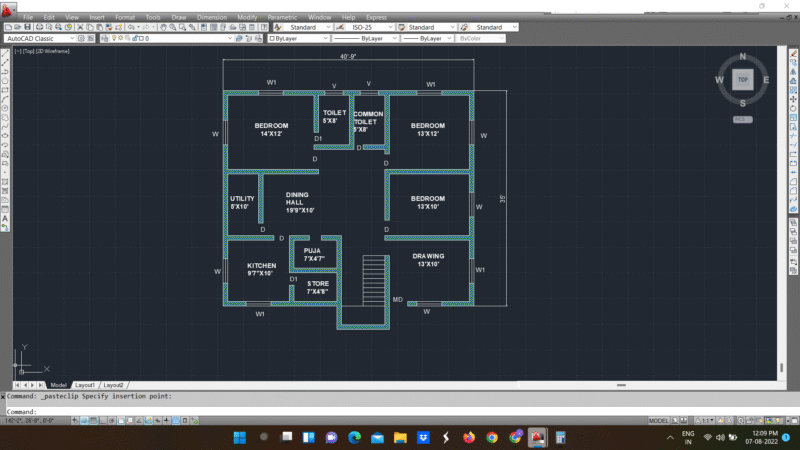800x450 pixels.
Task: Open File Explorer from the taskbar
Action: click(x=400, y=438)
